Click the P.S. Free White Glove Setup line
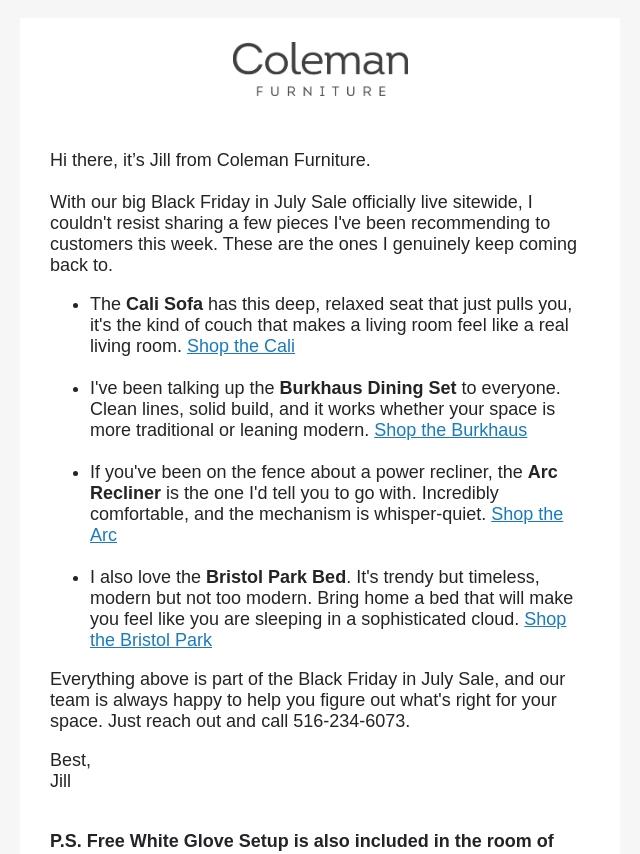640x854 pixels. [302, 841]
